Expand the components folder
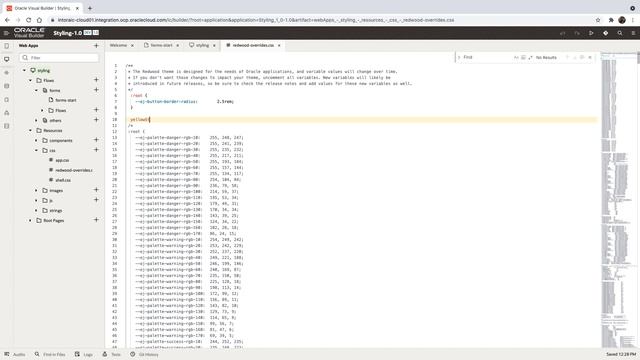This screenshot has width=640, height=360. pyautogui.click(x=36, y=140)
